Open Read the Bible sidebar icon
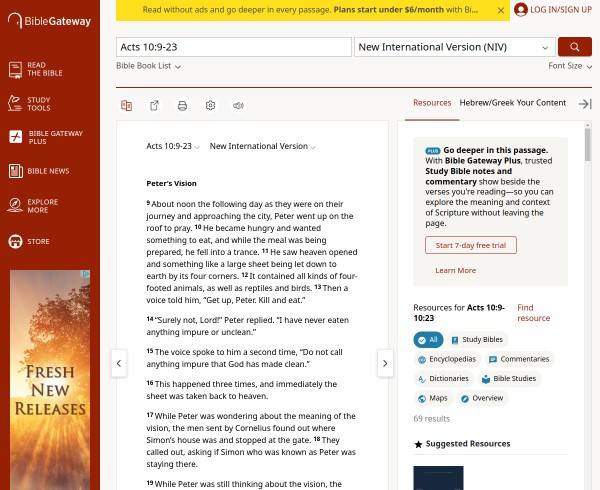The height and width of the screenshot is (490, 600). (x=15, y=70)
